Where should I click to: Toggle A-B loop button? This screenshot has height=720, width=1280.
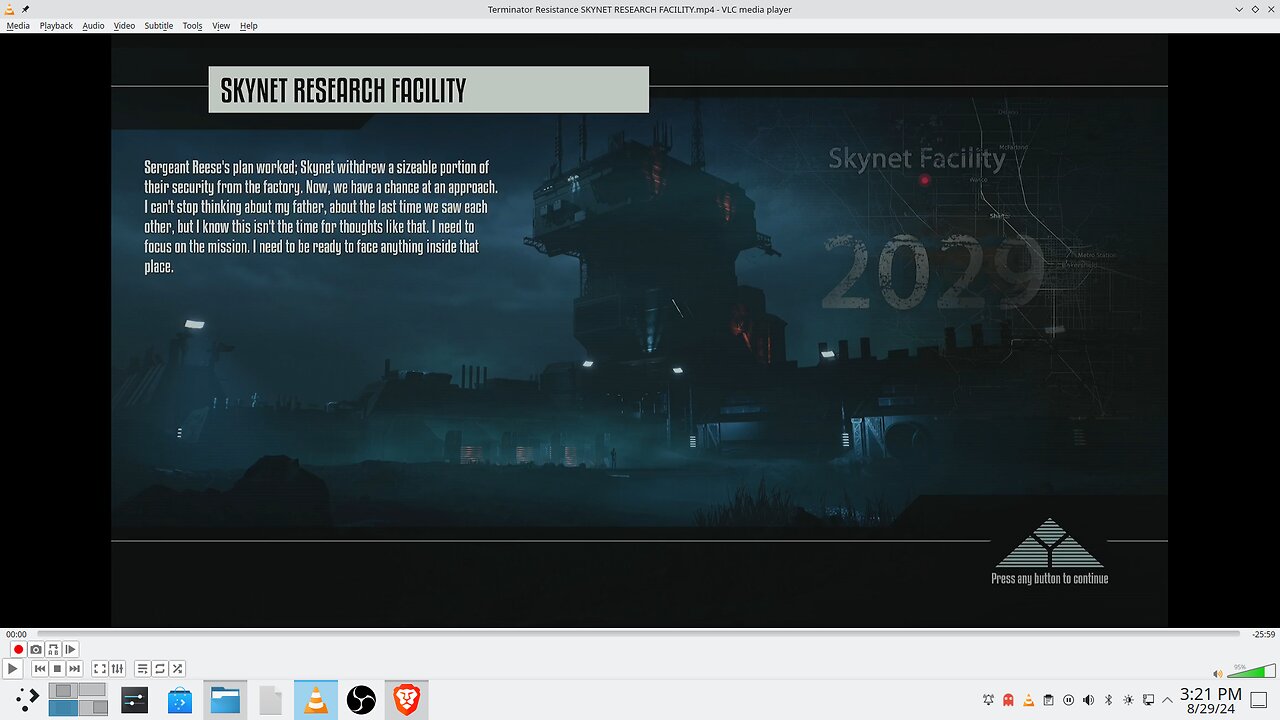(53, 650)
